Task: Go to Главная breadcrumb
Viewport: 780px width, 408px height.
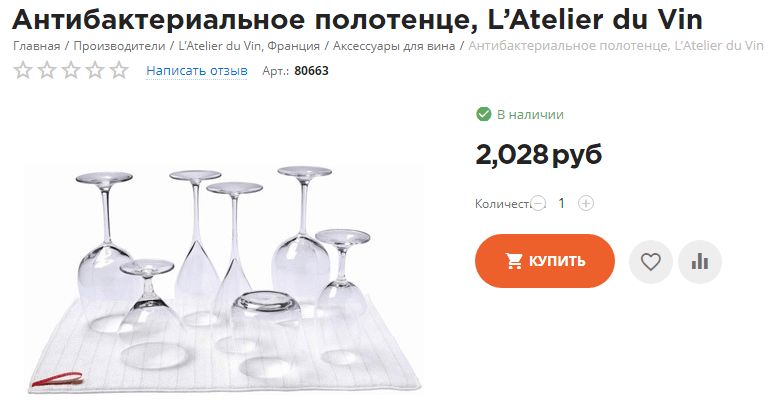Action: tap(36, 46)
